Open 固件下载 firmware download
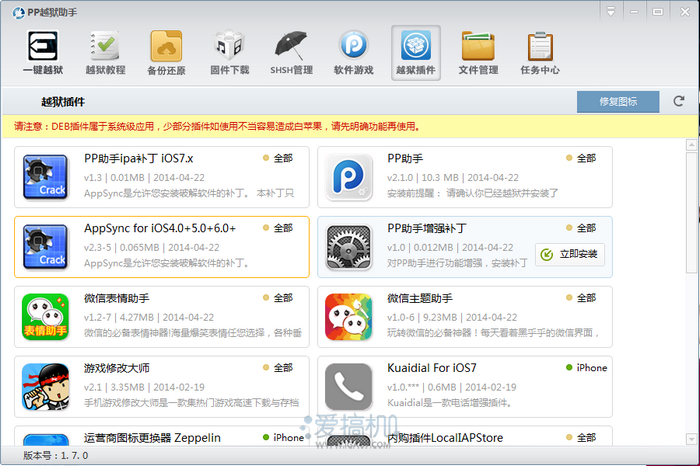Screen dimensions: 700x466 pyautogui.click(x=229, y=53)
